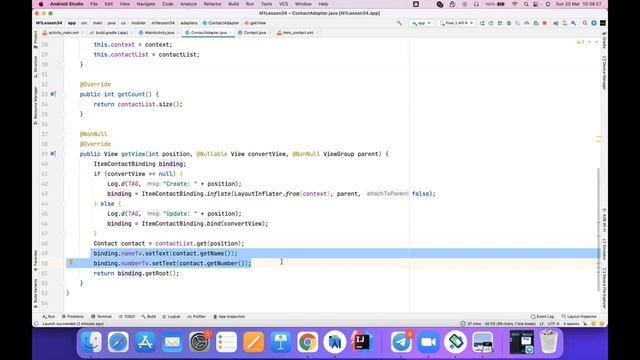Screen dimensions: 640x360
Task: Click the 4 spaces indent status entry
Action: tap(571, 324)
